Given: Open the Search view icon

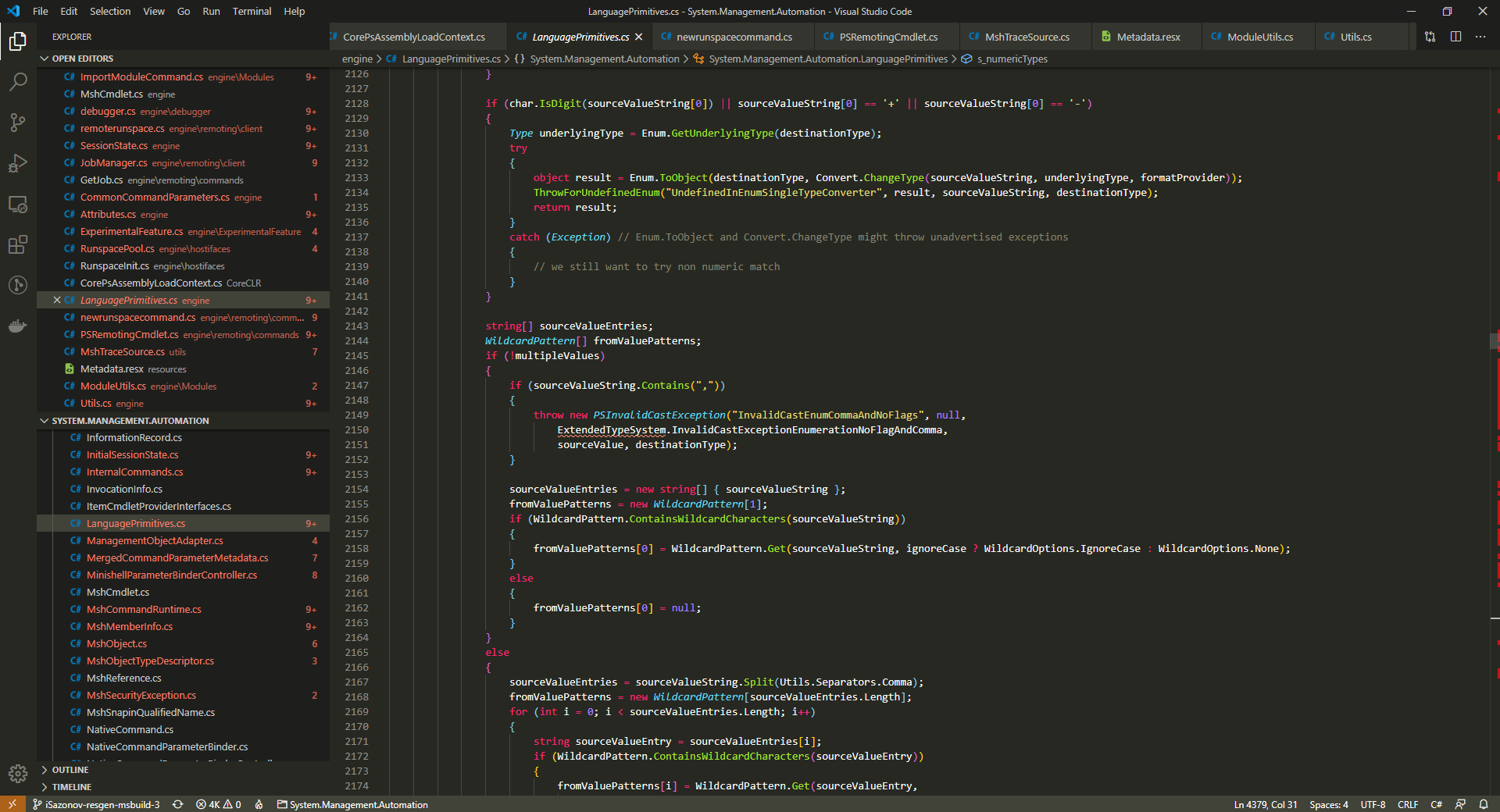Looking at the screenshot, I should coord(18,81).
